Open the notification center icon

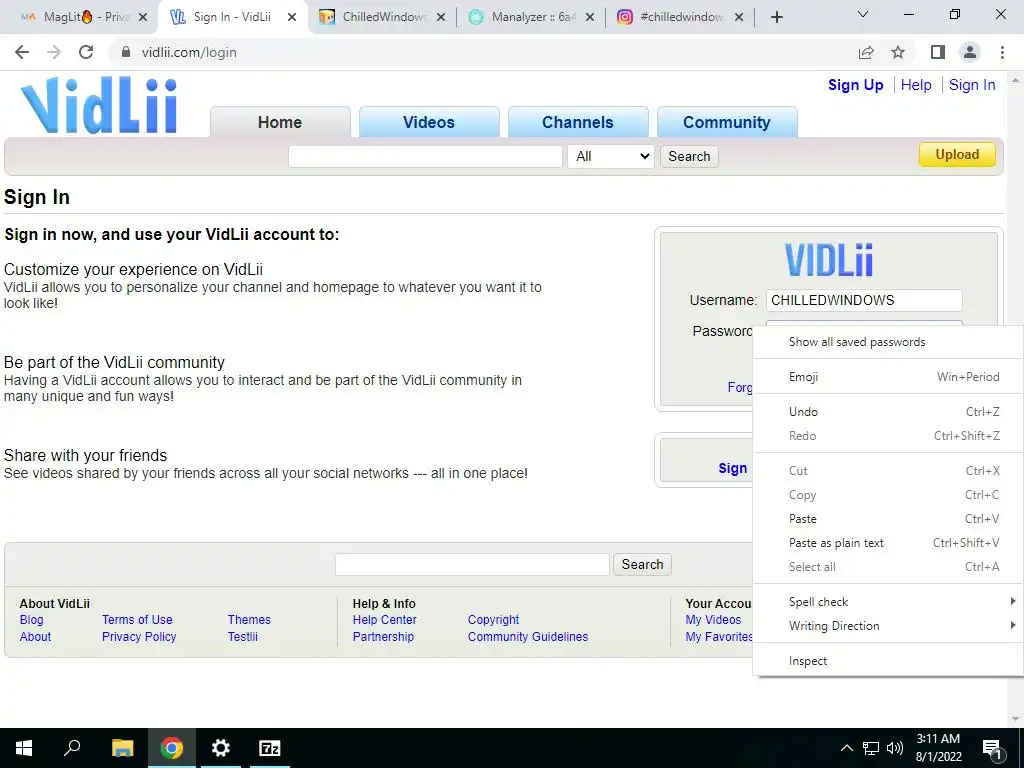coord(992,749)
